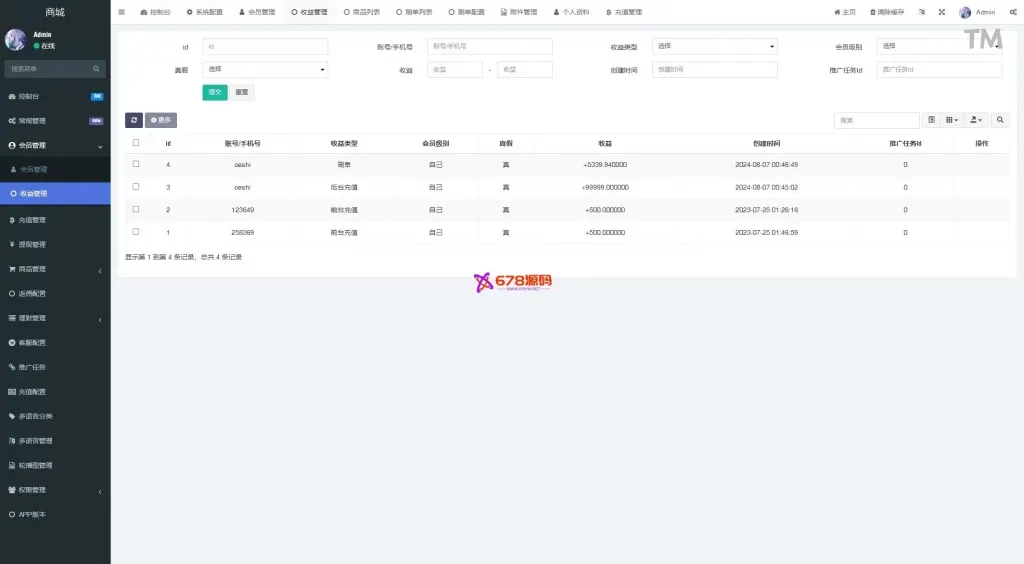Image resolution: width=1024 pixels, height=564 pixels.
Task: Click the refresh table icon button
Action: [133, 120]
